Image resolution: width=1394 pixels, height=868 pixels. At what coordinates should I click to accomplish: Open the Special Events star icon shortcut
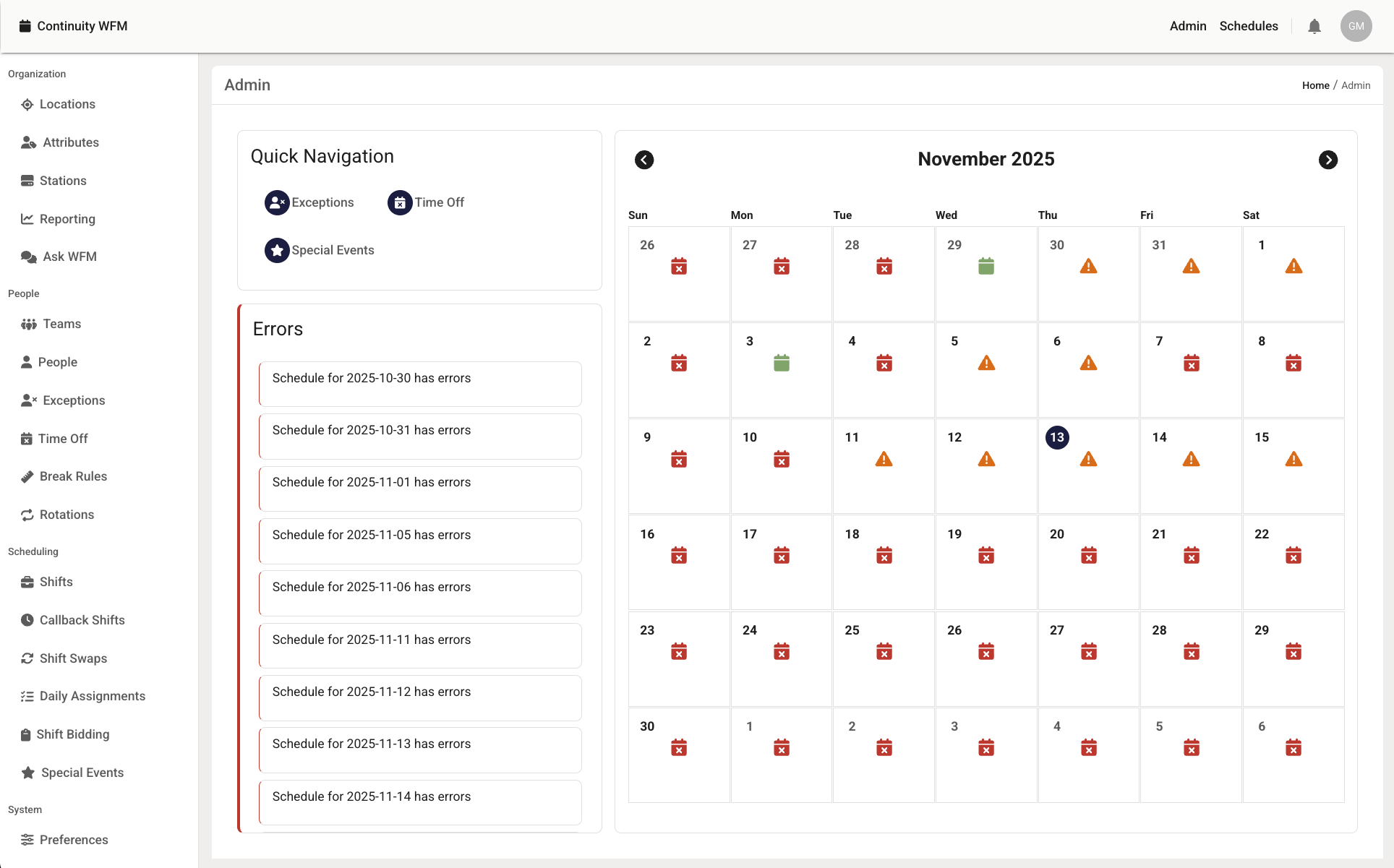277,251
